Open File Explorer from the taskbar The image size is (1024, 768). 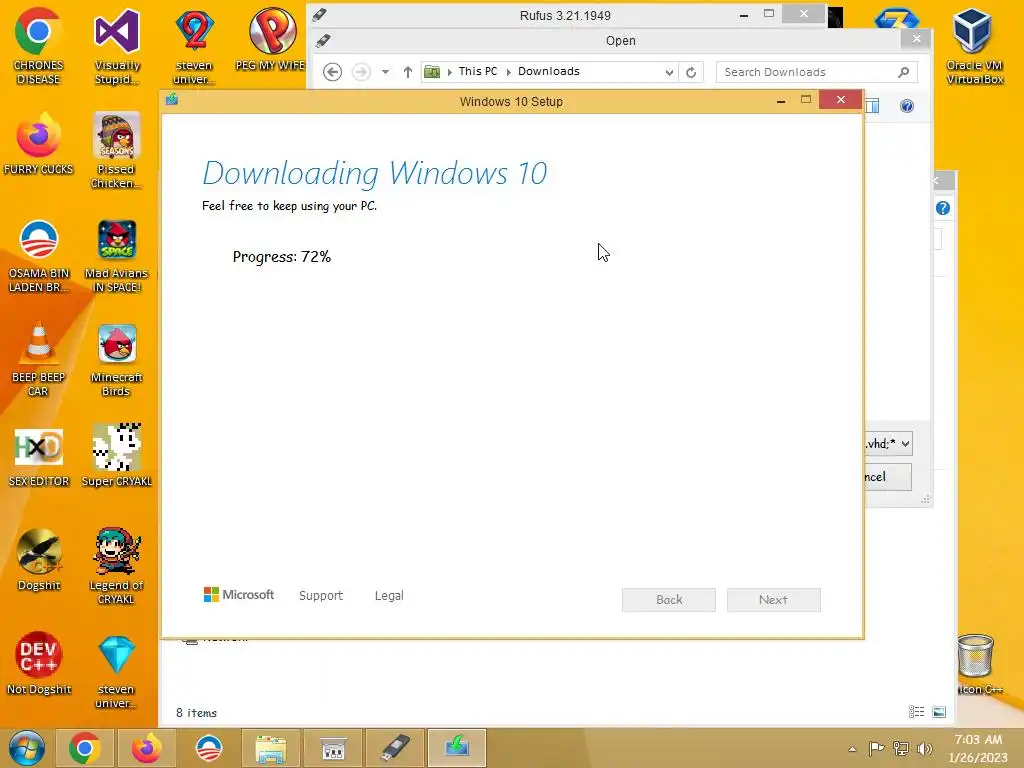(x=270, y=748)
